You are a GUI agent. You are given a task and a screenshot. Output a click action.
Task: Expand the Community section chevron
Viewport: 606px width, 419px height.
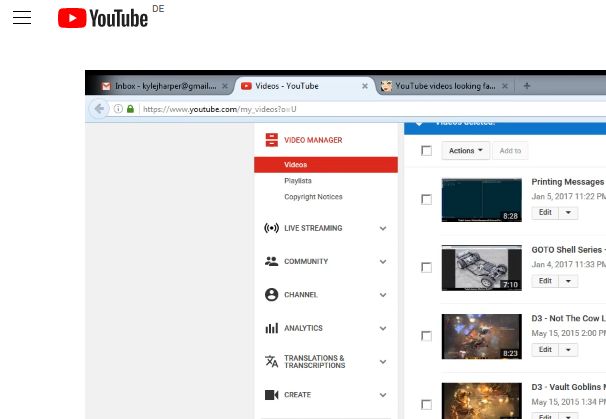pos(383,262)
